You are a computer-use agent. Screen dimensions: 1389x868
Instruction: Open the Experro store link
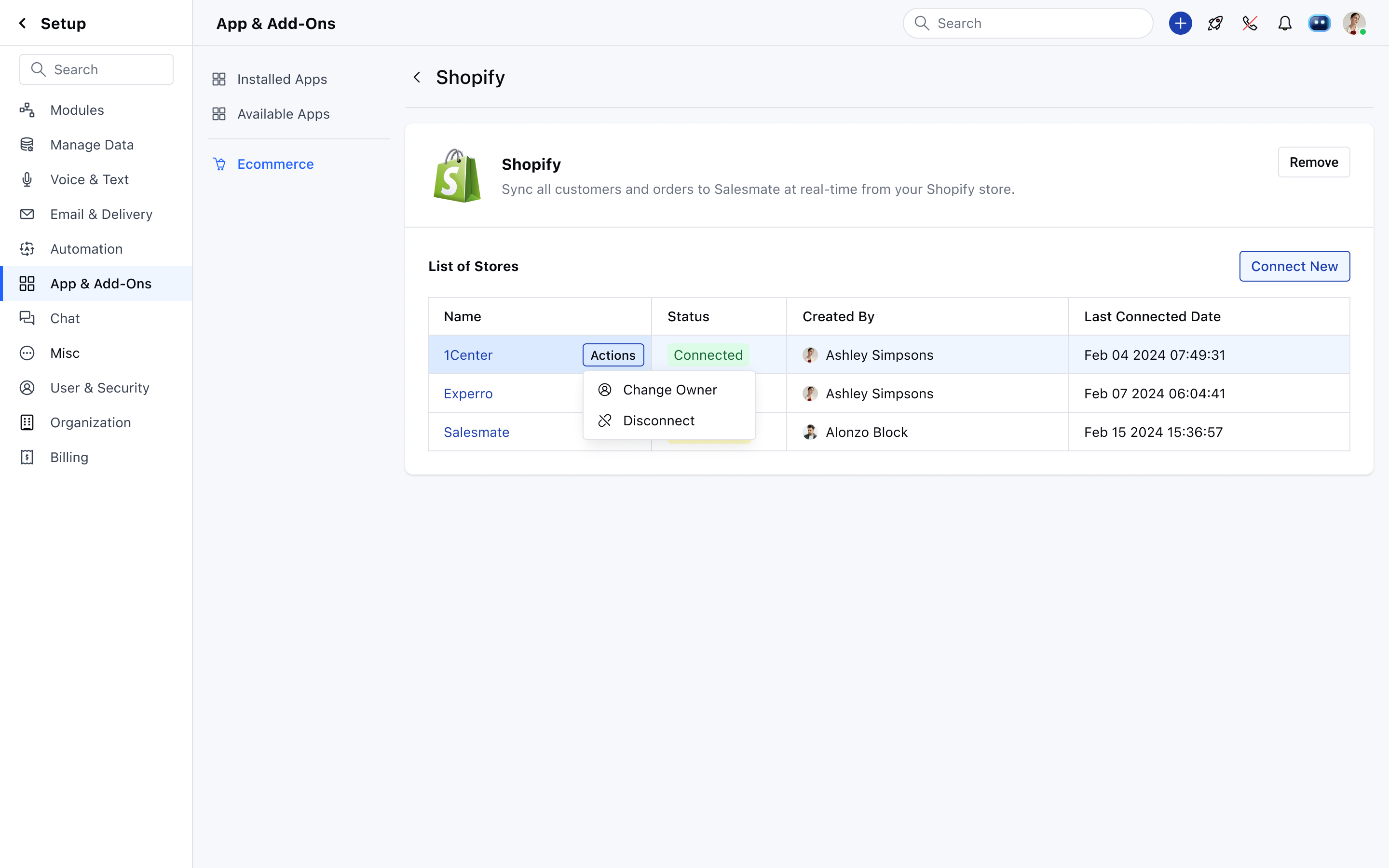click(x=468, y=393)
